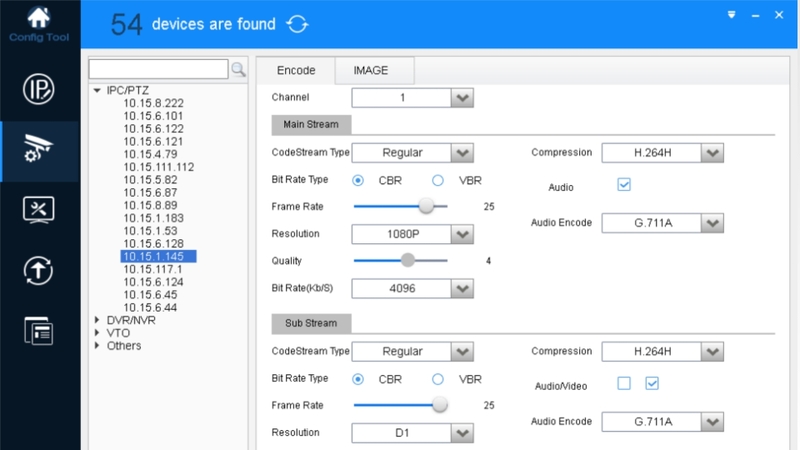Click the Sub Stream section header

pyautogui.click(x=311, y=323)
